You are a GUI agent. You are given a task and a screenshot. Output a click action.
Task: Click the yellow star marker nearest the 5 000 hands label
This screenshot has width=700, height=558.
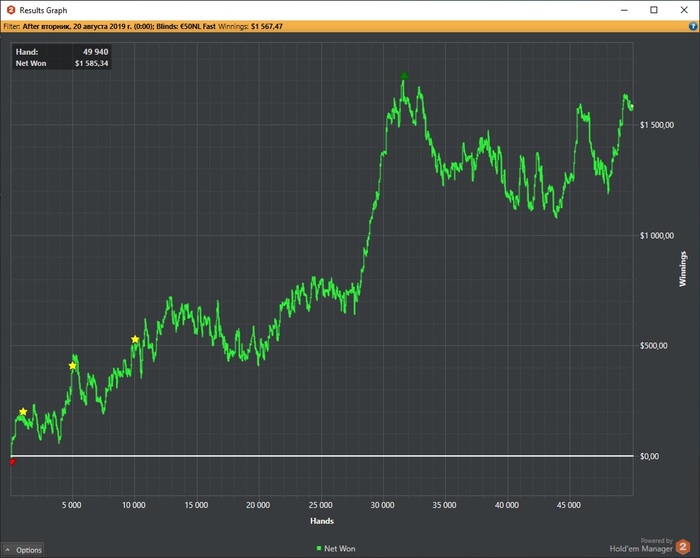[x=73, y=366]
